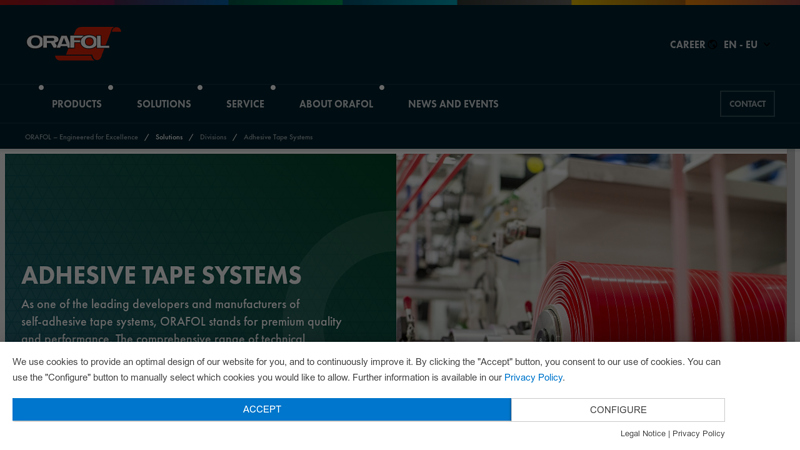Click the CONFIGURE cookies button
This screenshot has height=450, width=800.
click(x=618, y=410)
